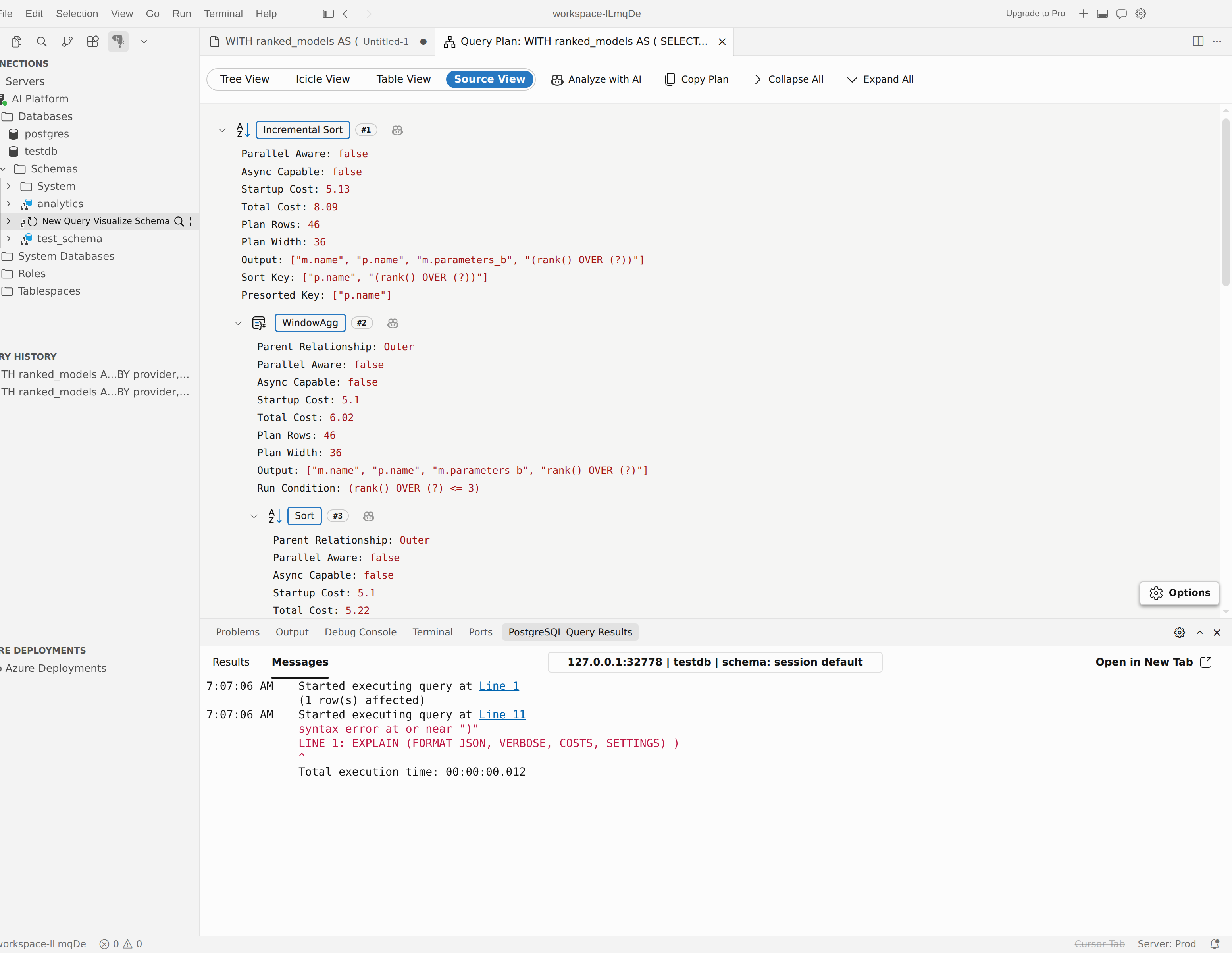The height and width of the screenshot is (953, 1232).
Task: Expand the System schemas folder
Action: pos(8,186)
